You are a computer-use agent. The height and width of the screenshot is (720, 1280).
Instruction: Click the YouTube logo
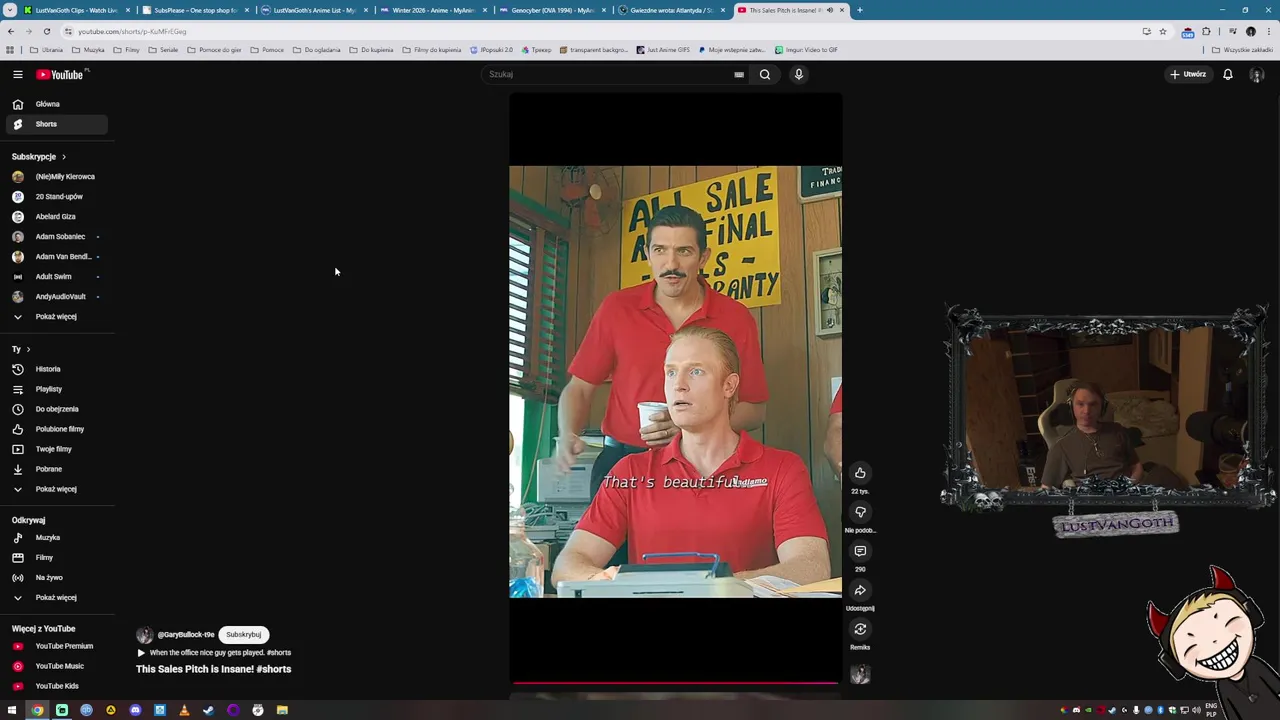tap(60, 74)
